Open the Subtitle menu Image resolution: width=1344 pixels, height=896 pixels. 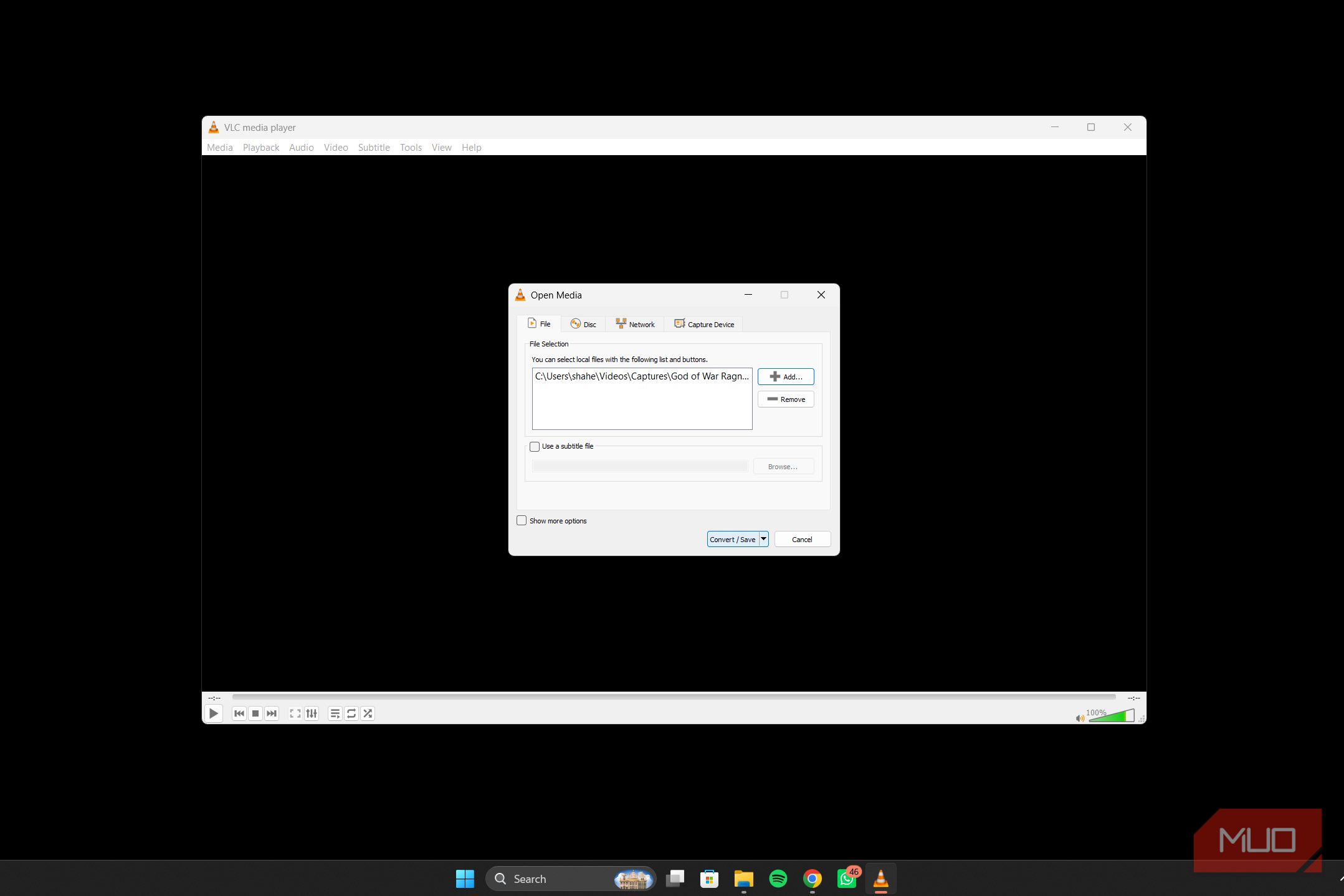pyautogui.click(x=374, y=147)
